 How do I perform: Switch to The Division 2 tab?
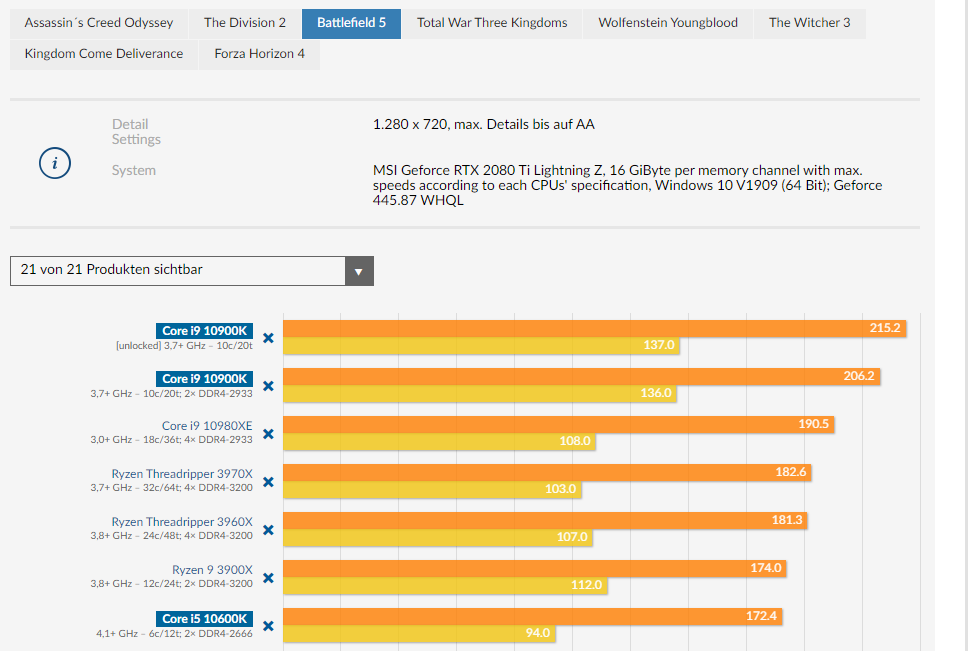(245, 23)
